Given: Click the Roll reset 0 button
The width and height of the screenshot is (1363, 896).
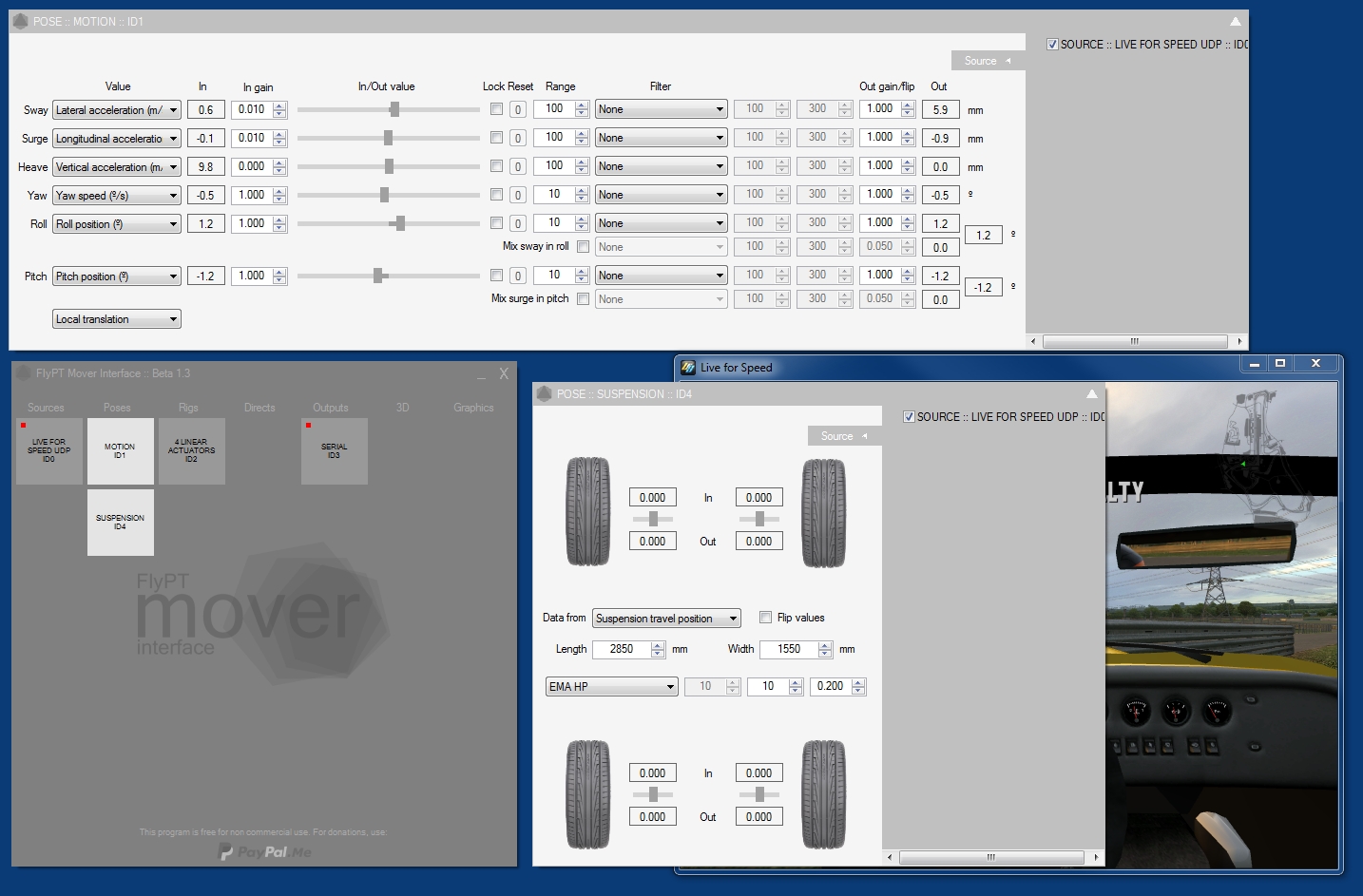Looking at the screenshot, I should [518, 224].
